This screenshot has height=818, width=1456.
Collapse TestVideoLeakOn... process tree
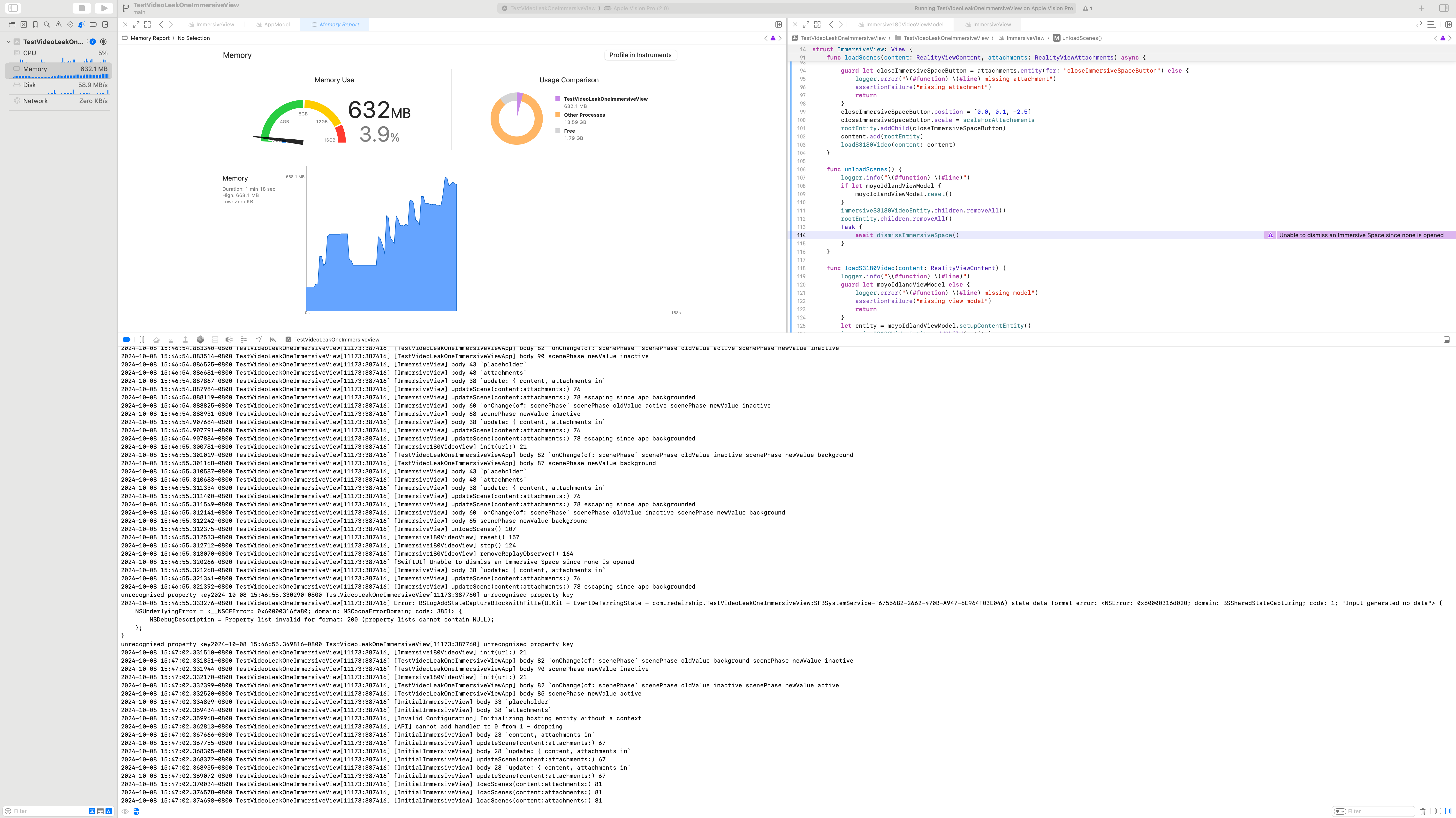tap(8, 42)
